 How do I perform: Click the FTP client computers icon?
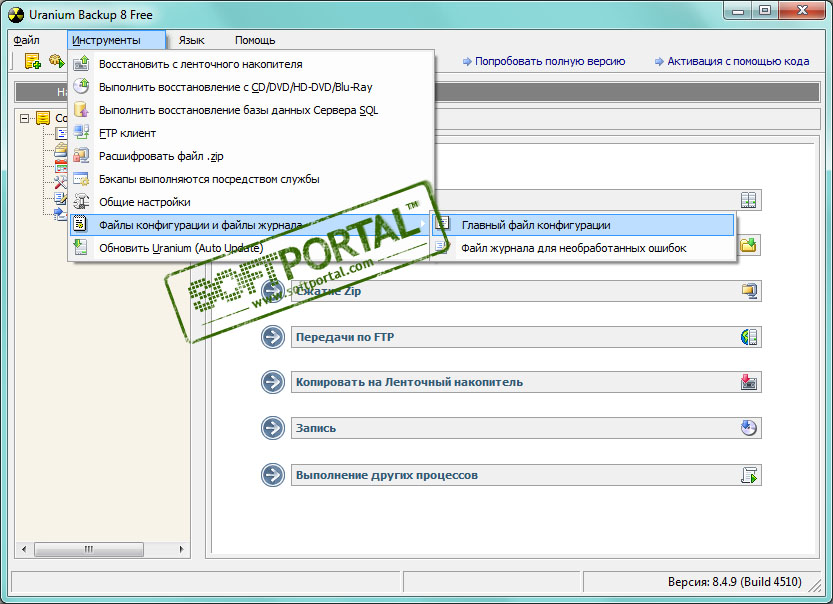(x=81, y=133)
